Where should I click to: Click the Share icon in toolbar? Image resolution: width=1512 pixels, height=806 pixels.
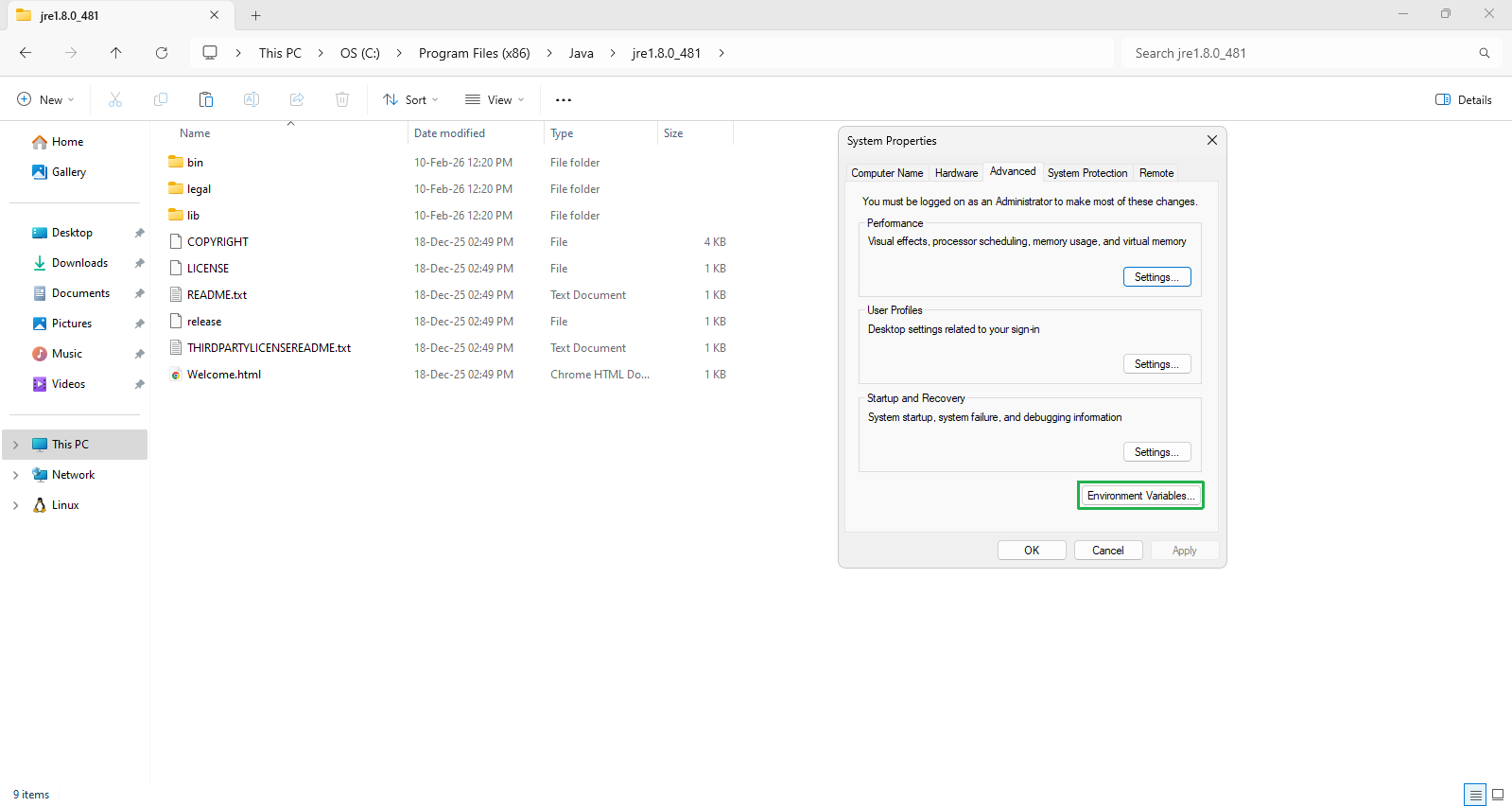tap(297, 99)
